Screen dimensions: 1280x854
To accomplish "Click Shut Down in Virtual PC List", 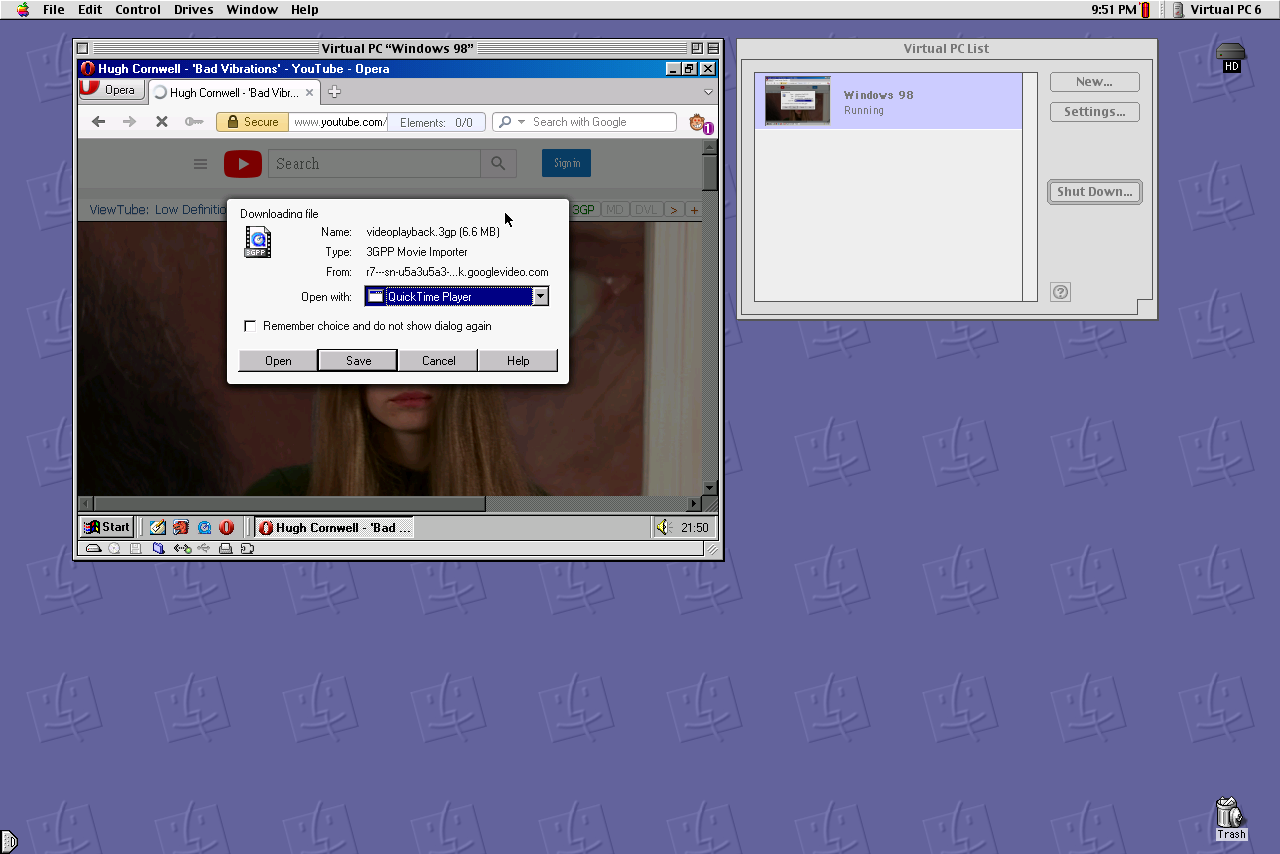I will [1095, 192].
